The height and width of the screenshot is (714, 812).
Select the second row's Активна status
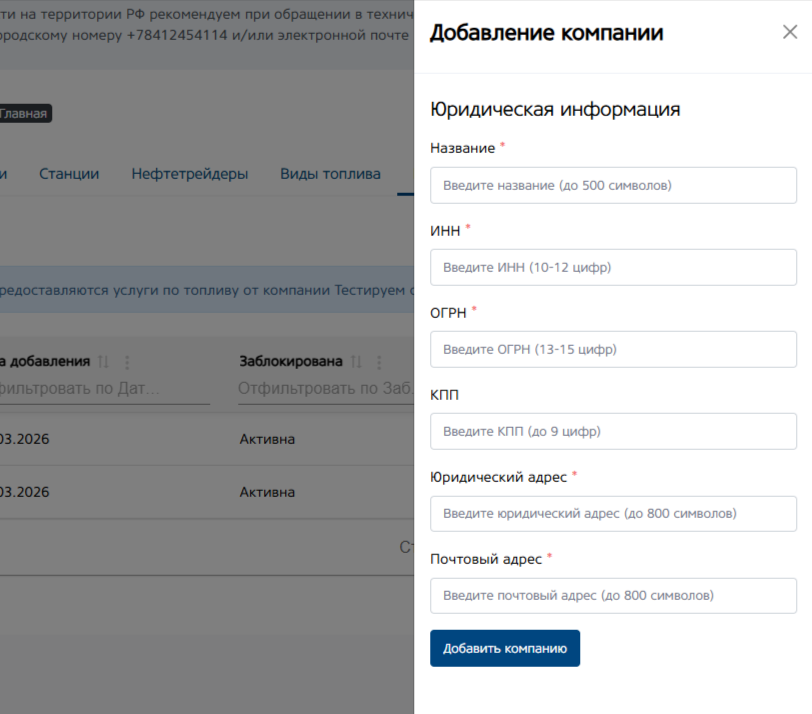267,492
